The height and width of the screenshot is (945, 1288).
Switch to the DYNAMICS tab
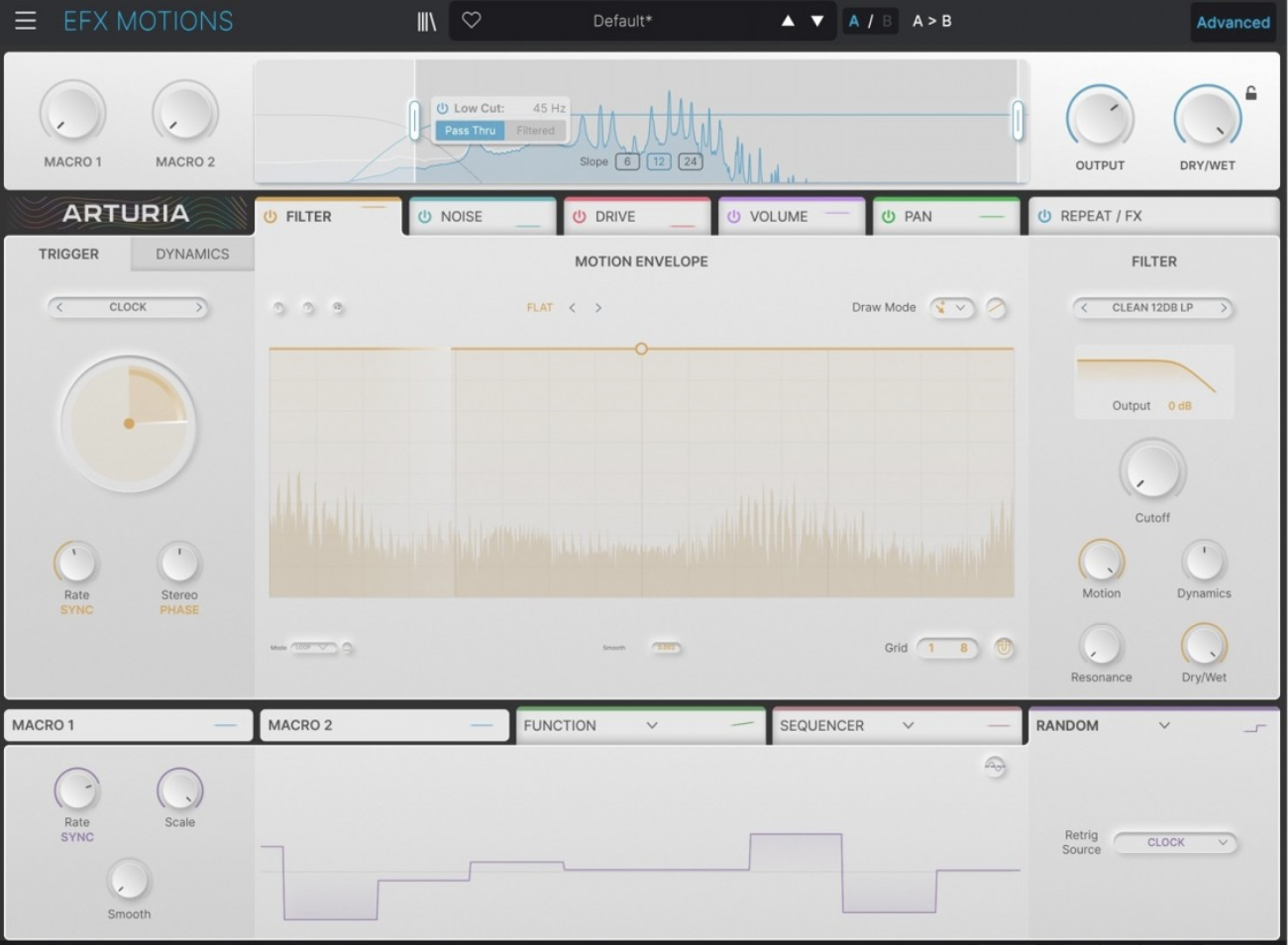(x=192, y=254)
